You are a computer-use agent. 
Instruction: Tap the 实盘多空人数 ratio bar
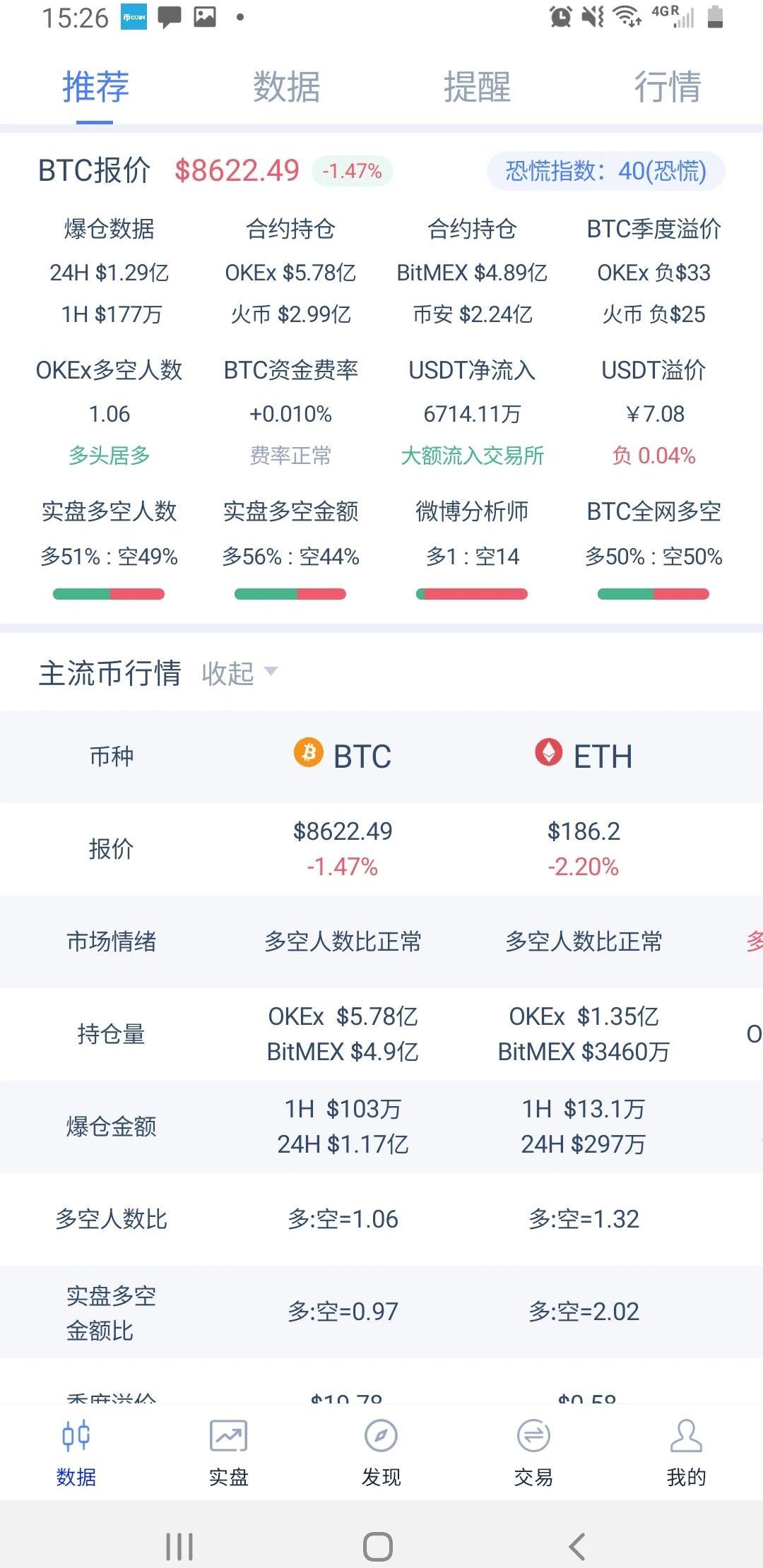(109, 594)
